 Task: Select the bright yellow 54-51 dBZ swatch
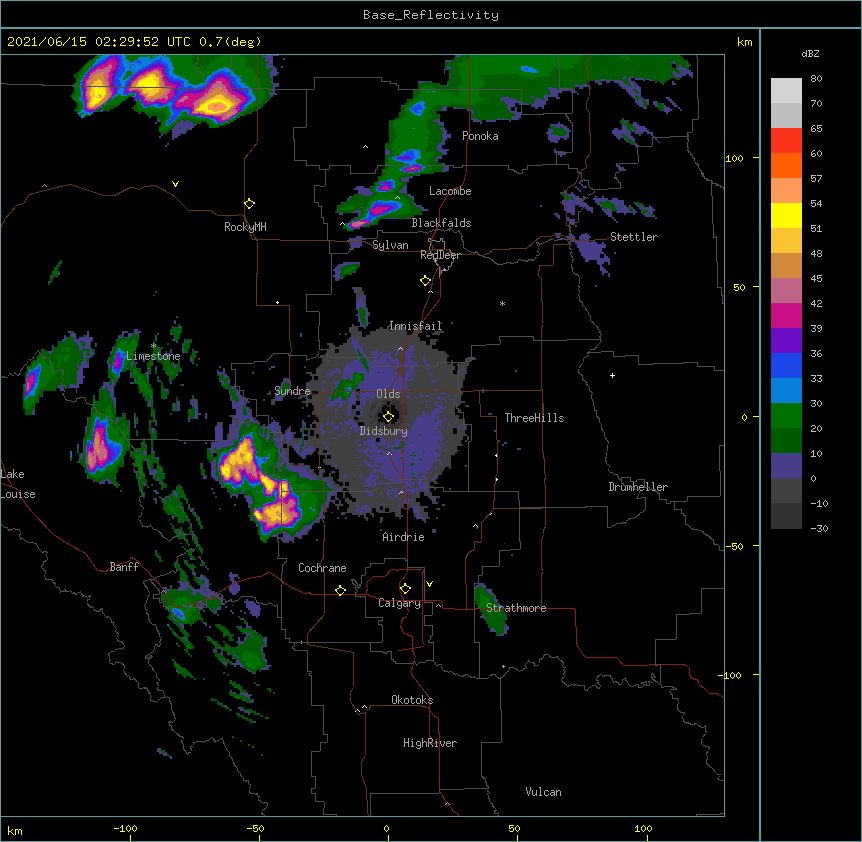(x=786, y=215)
